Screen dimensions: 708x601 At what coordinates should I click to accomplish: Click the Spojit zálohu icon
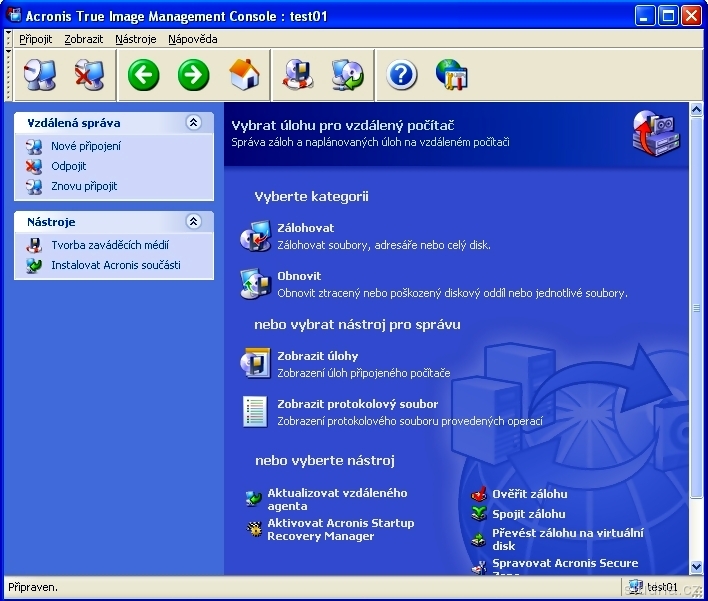pos(479,514)
